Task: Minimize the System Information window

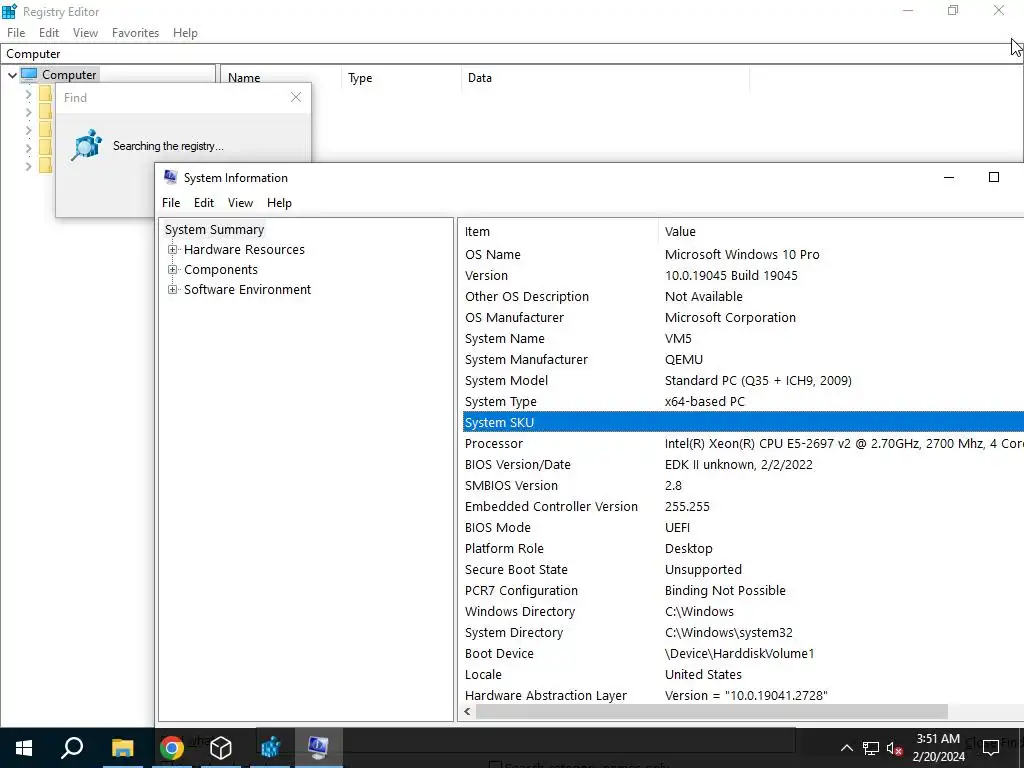Action: 949,177
